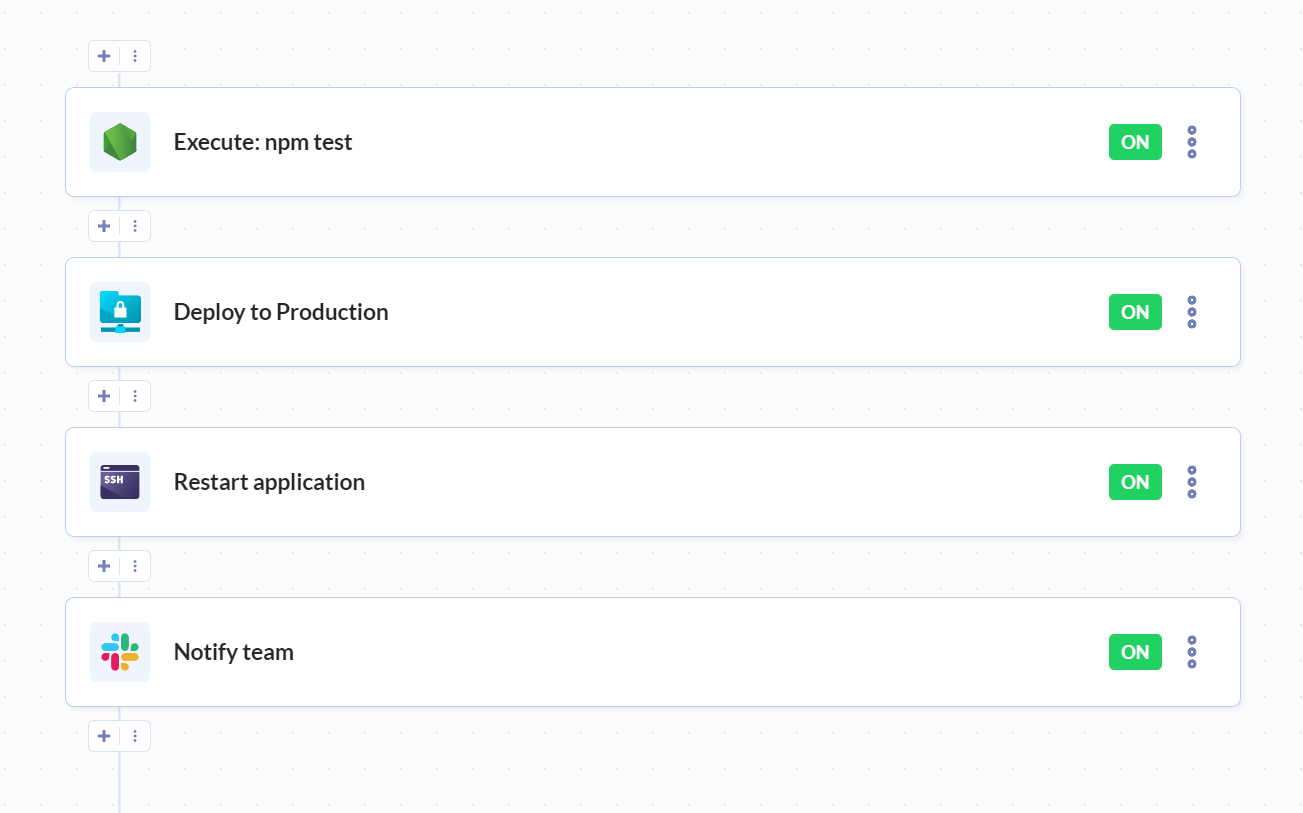Toggle the Restart application step off
The image size is (1303, 813).
(1135, 481)
